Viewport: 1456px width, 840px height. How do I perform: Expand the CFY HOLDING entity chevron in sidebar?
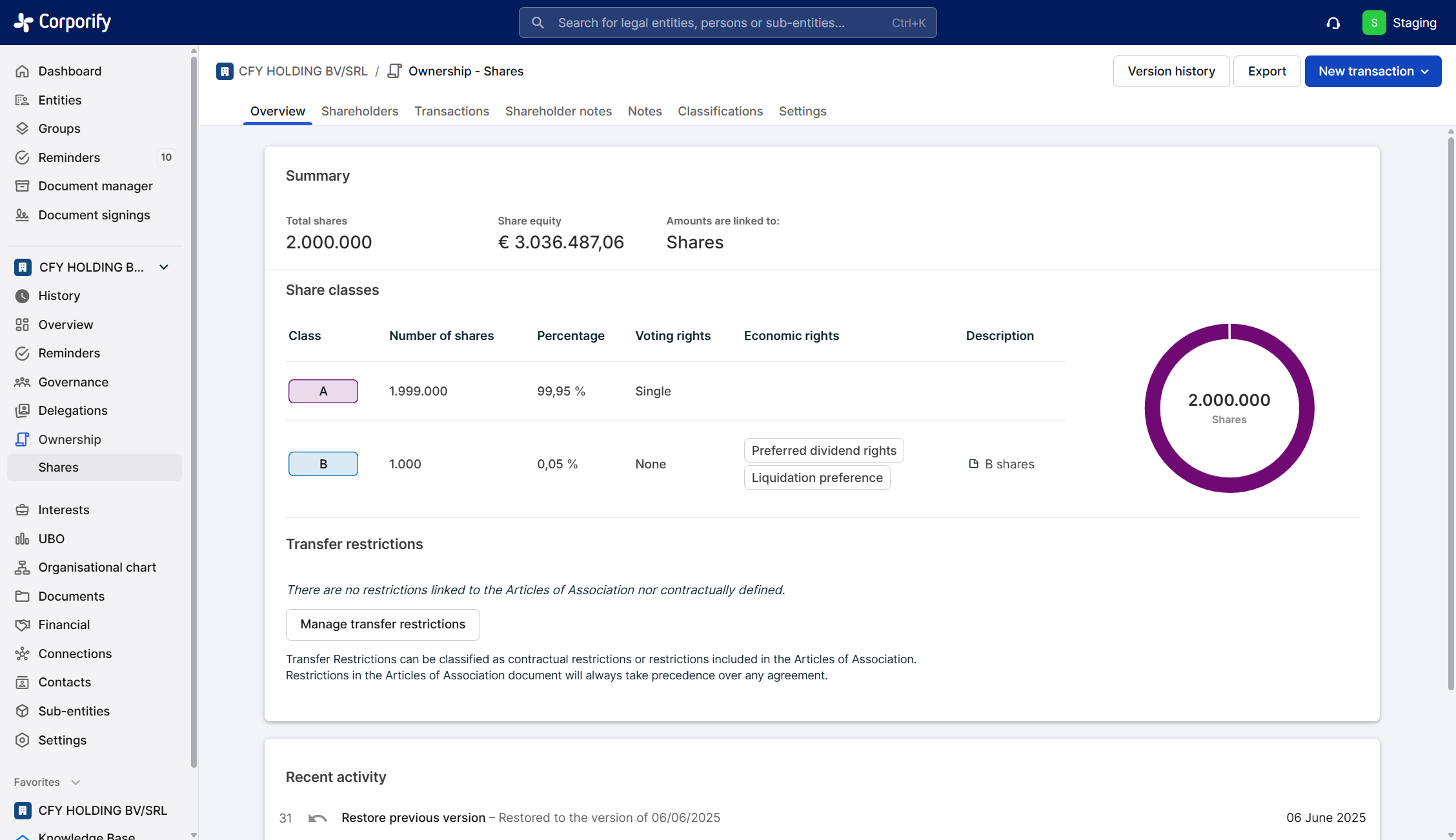[x=164, y=267]
